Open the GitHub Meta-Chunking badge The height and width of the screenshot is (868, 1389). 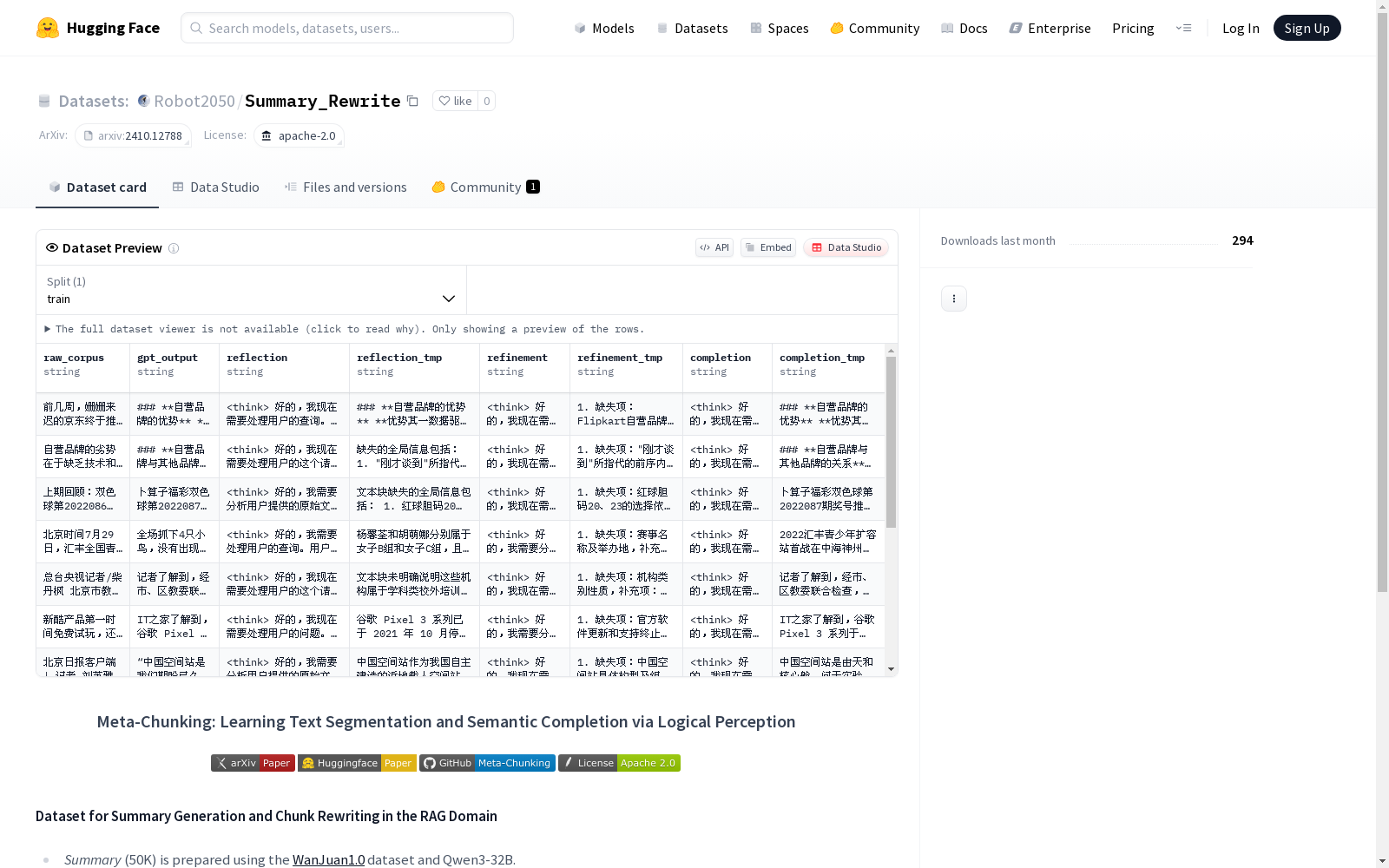(487, 763)
